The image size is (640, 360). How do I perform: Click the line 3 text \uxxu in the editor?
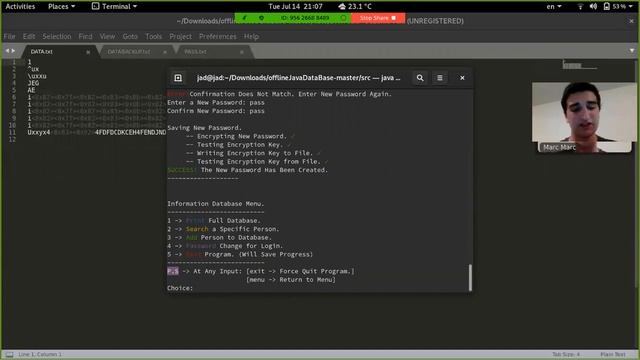37,76
